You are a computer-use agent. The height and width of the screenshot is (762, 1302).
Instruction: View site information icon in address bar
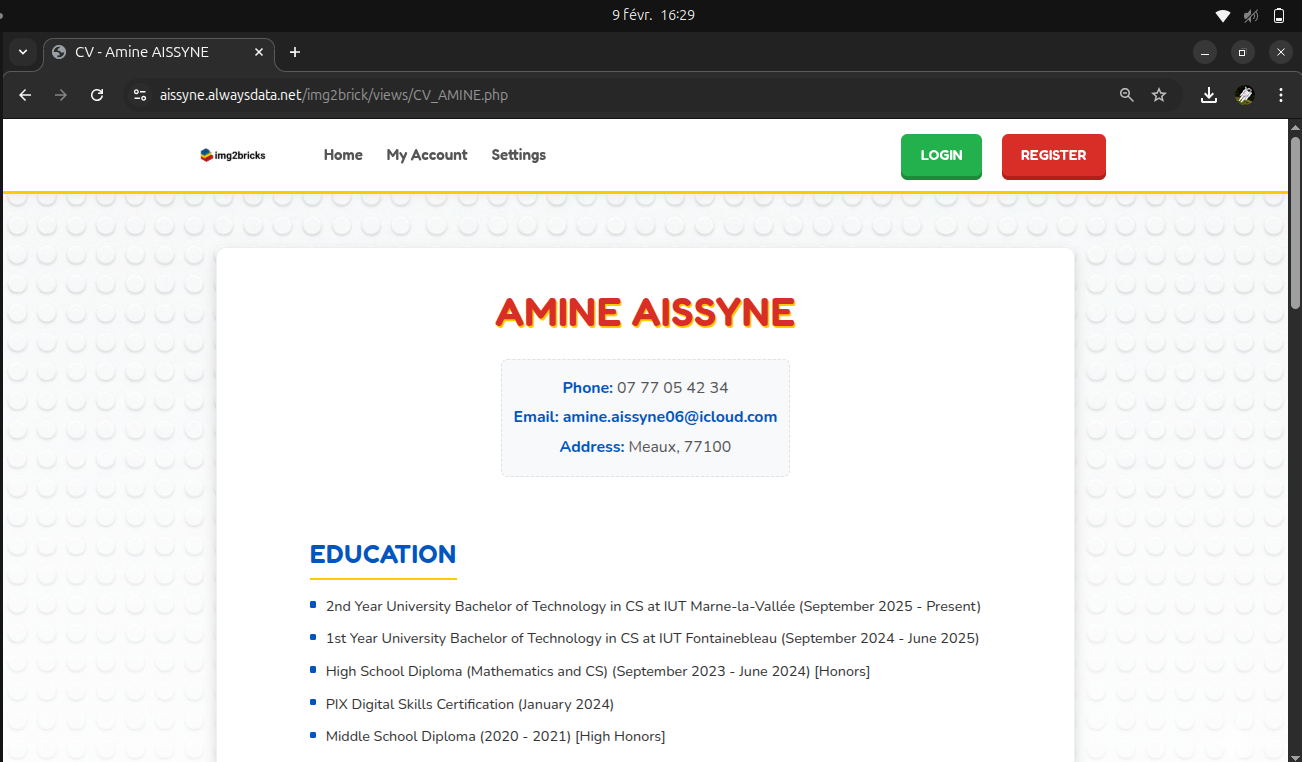[x=140, y=95]
